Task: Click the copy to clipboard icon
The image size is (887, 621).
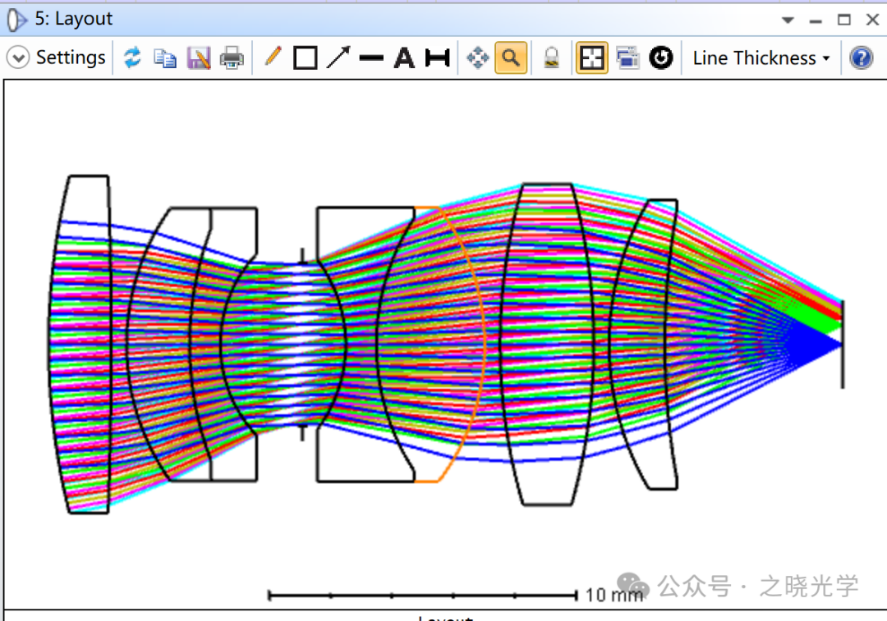Action: 165,58
